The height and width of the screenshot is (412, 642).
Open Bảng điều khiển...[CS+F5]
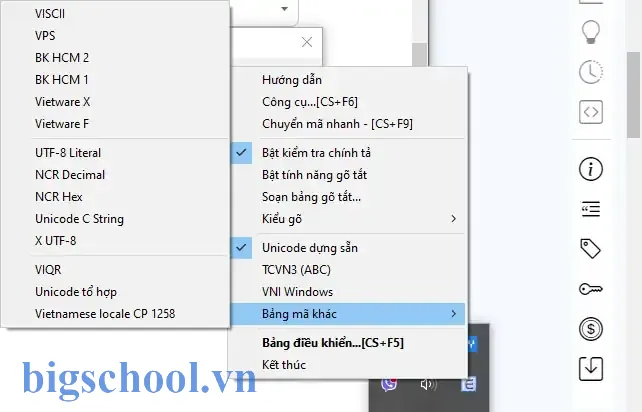click(348, 343)
